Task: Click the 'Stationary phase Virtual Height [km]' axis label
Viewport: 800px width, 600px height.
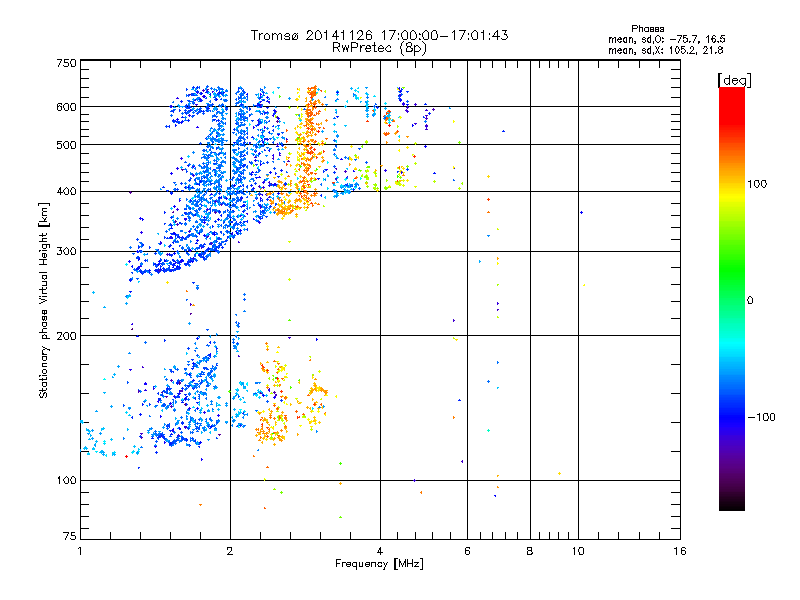Action: point(43,300)
